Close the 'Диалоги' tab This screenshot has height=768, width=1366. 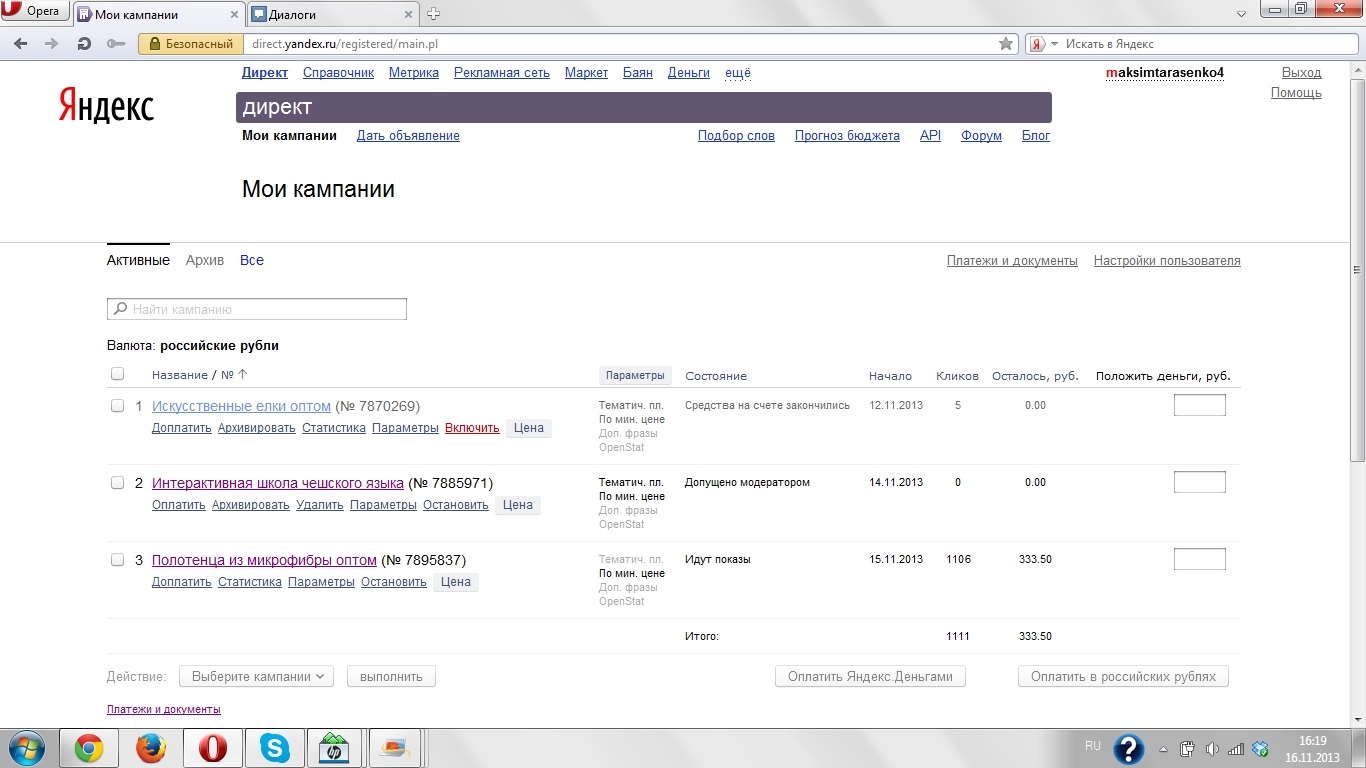[x=408, y=15]
